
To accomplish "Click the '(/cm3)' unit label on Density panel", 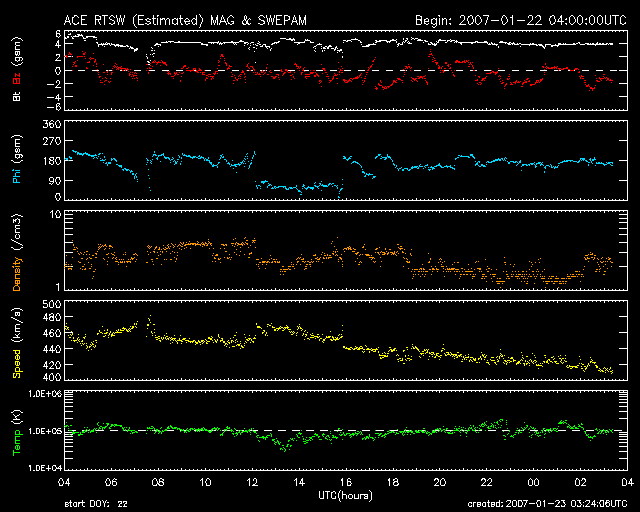I will coord(18,233).
